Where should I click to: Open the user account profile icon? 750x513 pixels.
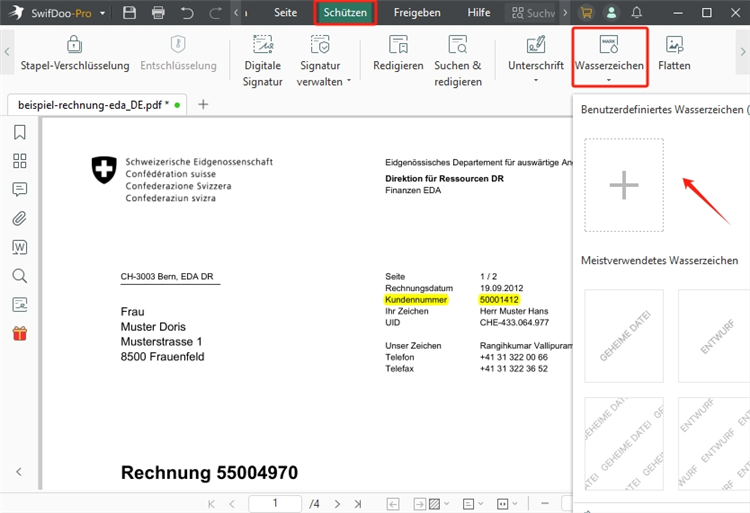tap(611, 12)
